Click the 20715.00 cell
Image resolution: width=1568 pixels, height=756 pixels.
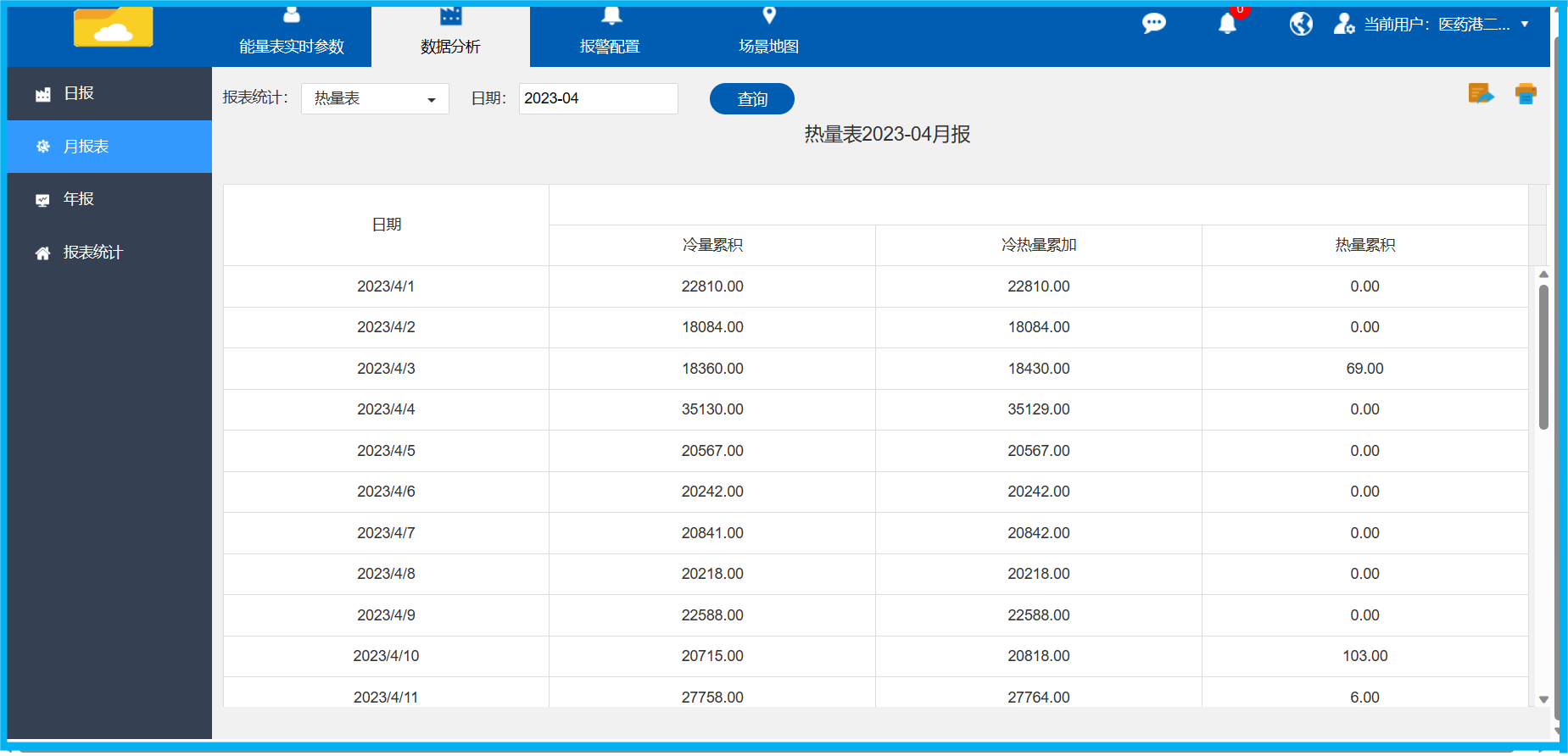pos(712,656)
